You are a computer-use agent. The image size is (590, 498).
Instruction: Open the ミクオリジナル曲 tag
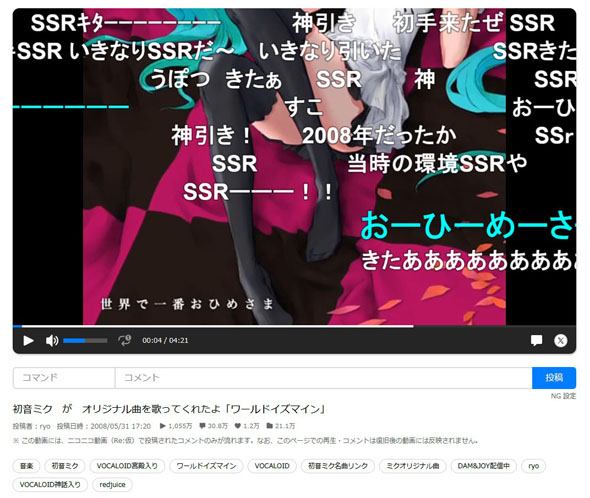coord(413,466)
